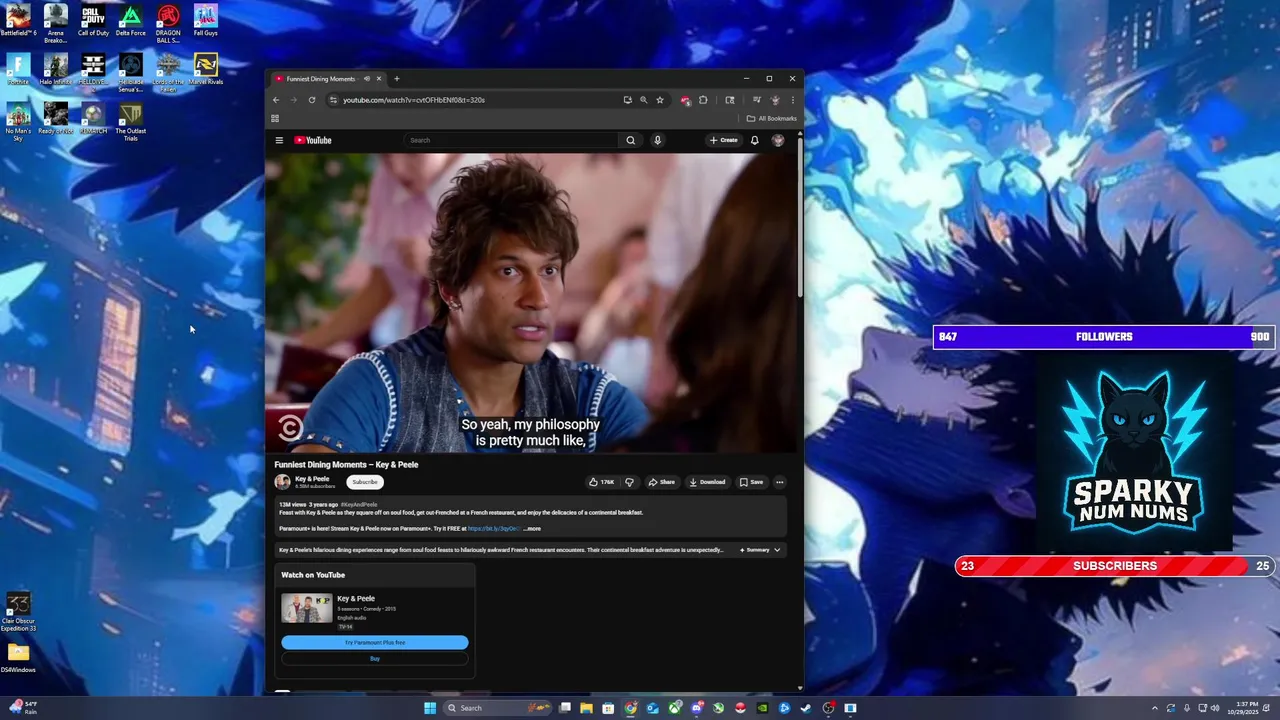Viewport: 1280px width, 720px height.
Task: View site information in address bar
Action: (333, 100)
